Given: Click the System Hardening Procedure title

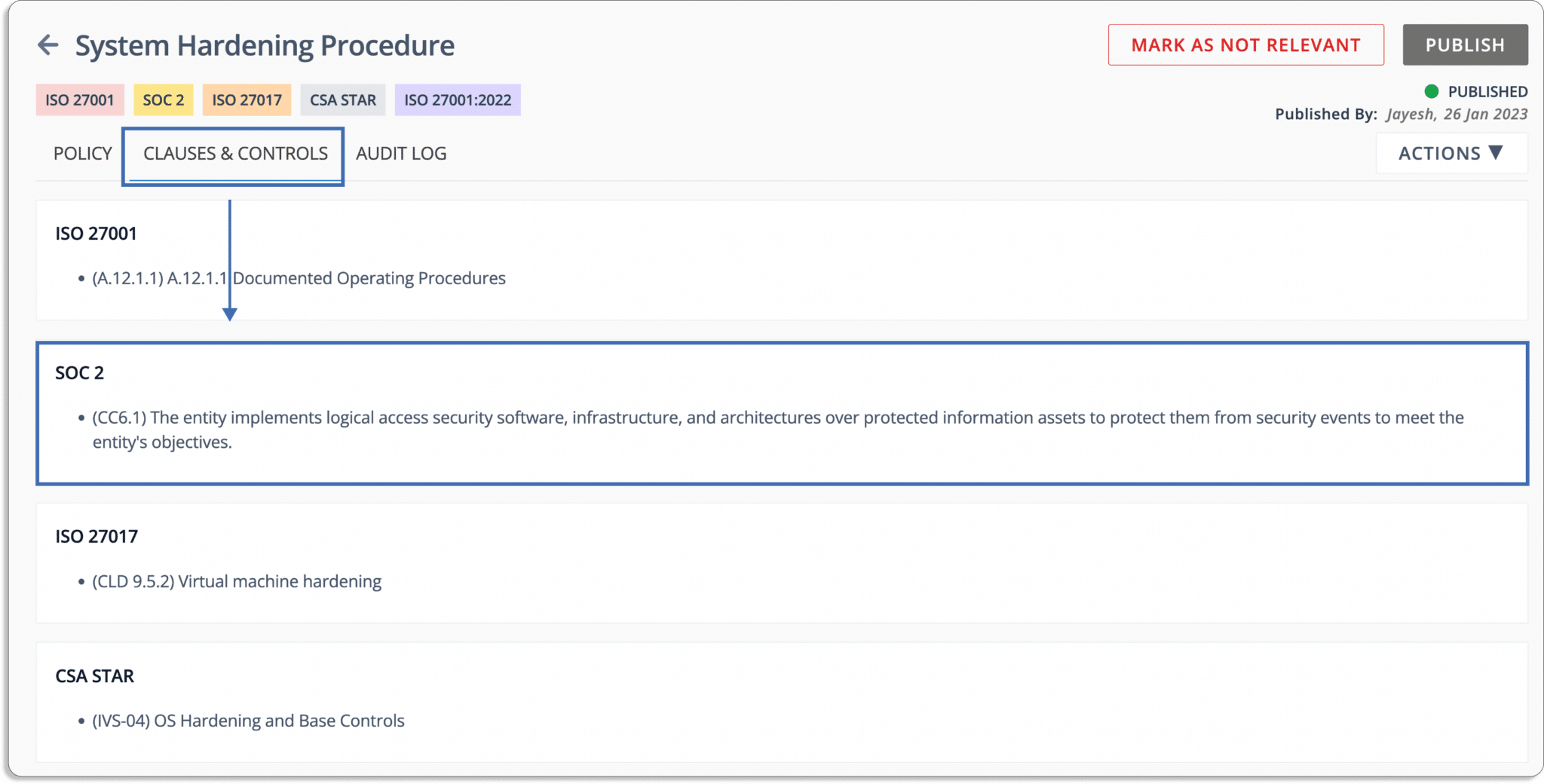Looking at the screenshot, I should [265, 46].
